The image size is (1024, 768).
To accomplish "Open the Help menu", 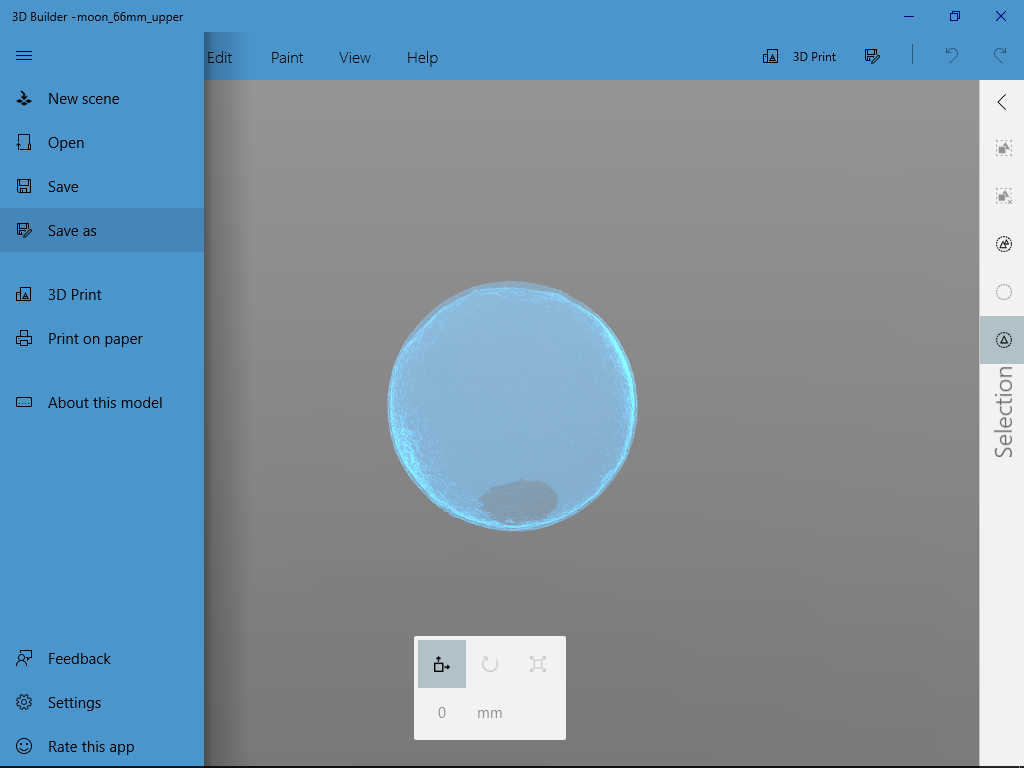I will pos(422,57).
